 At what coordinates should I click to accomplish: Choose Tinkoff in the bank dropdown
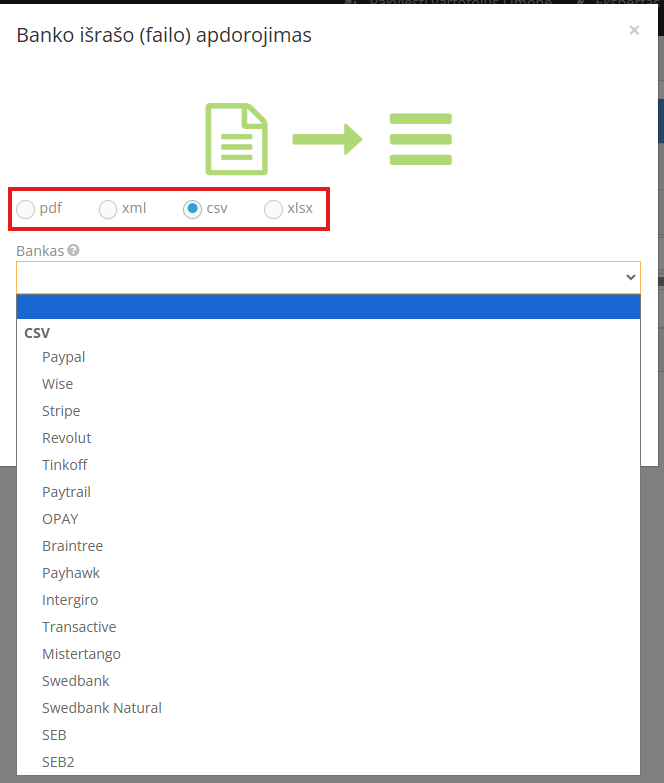coord(328,465)
